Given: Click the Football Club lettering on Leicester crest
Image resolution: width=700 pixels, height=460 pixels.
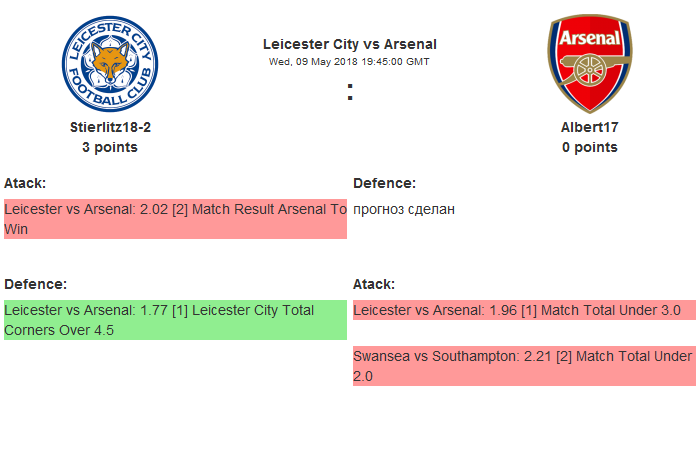Looking at the screenshot, I should tap(110, 97).
